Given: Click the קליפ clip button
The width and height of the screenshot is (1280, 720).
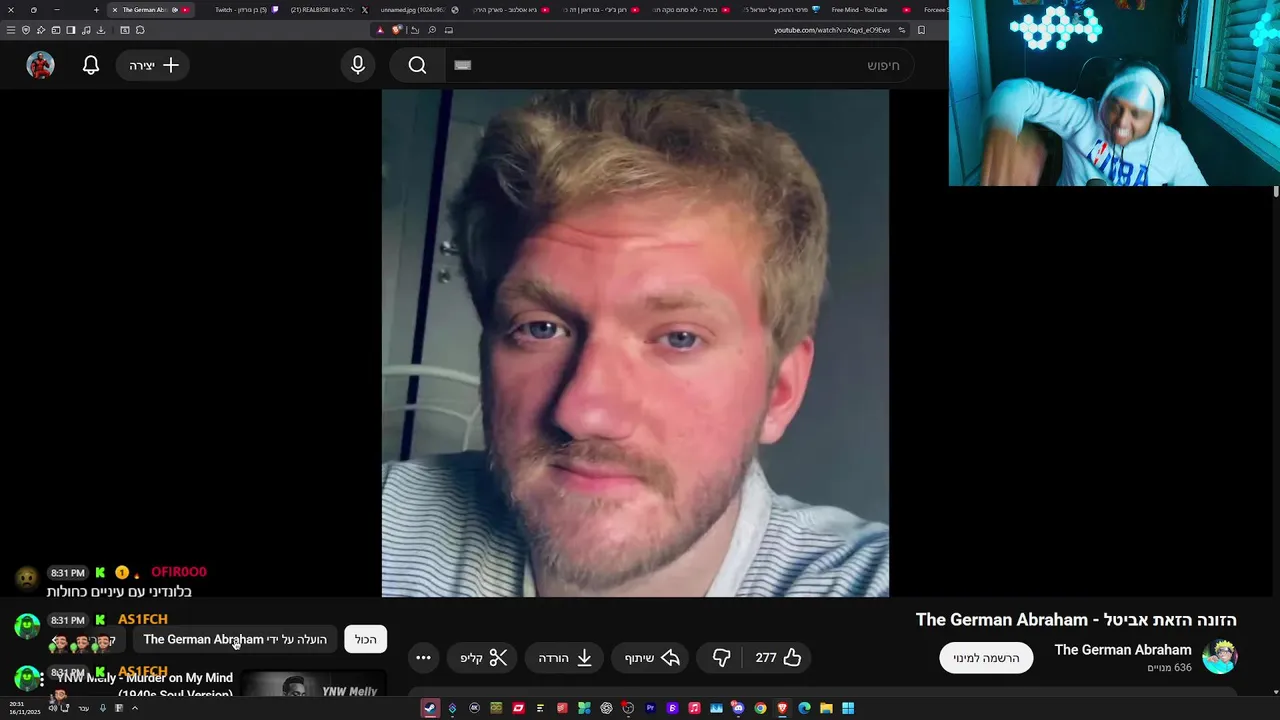Looking at the screenshot, I should 483,657.
